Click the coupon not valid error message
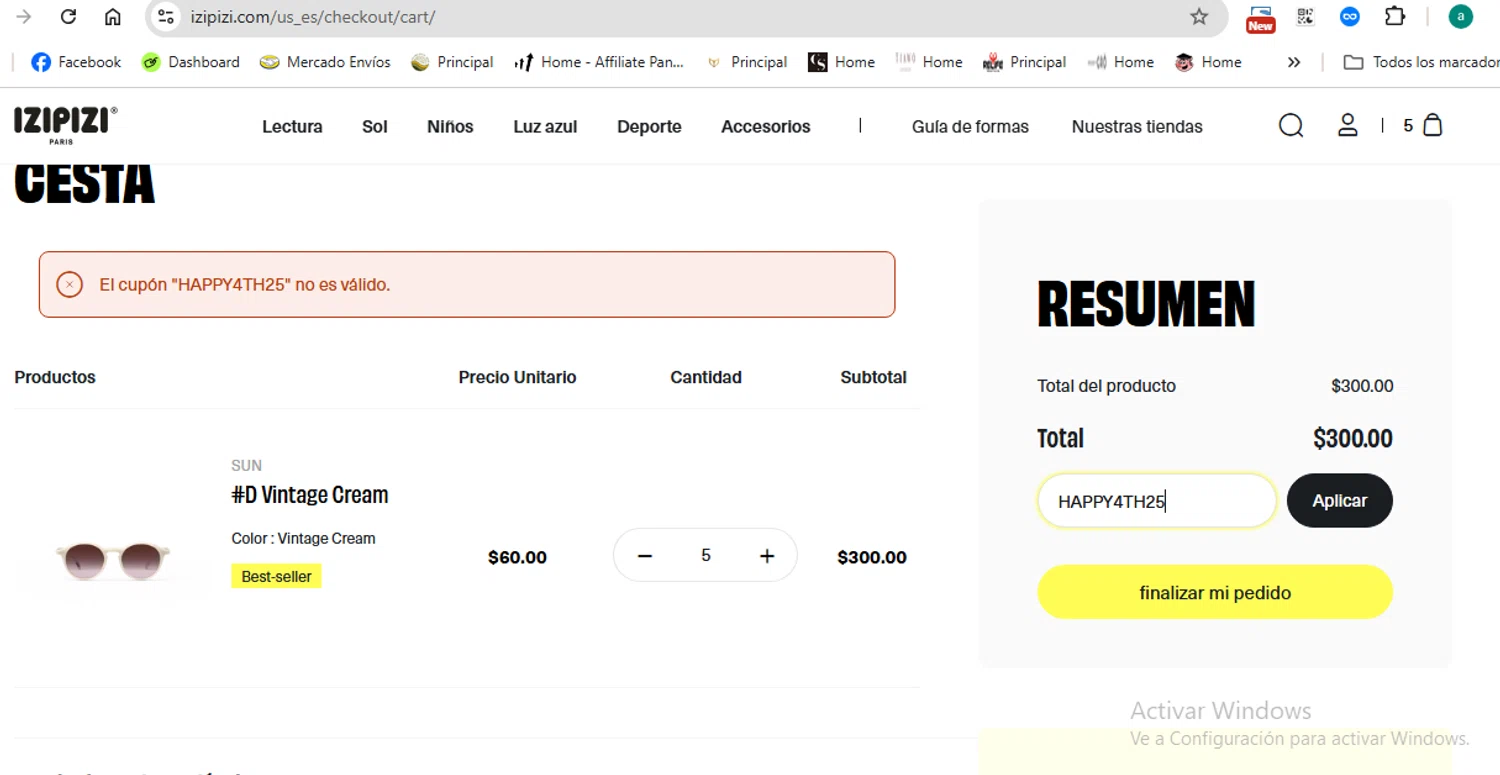1500x775 pixels. pyautogui.click(x=245, y=285)
